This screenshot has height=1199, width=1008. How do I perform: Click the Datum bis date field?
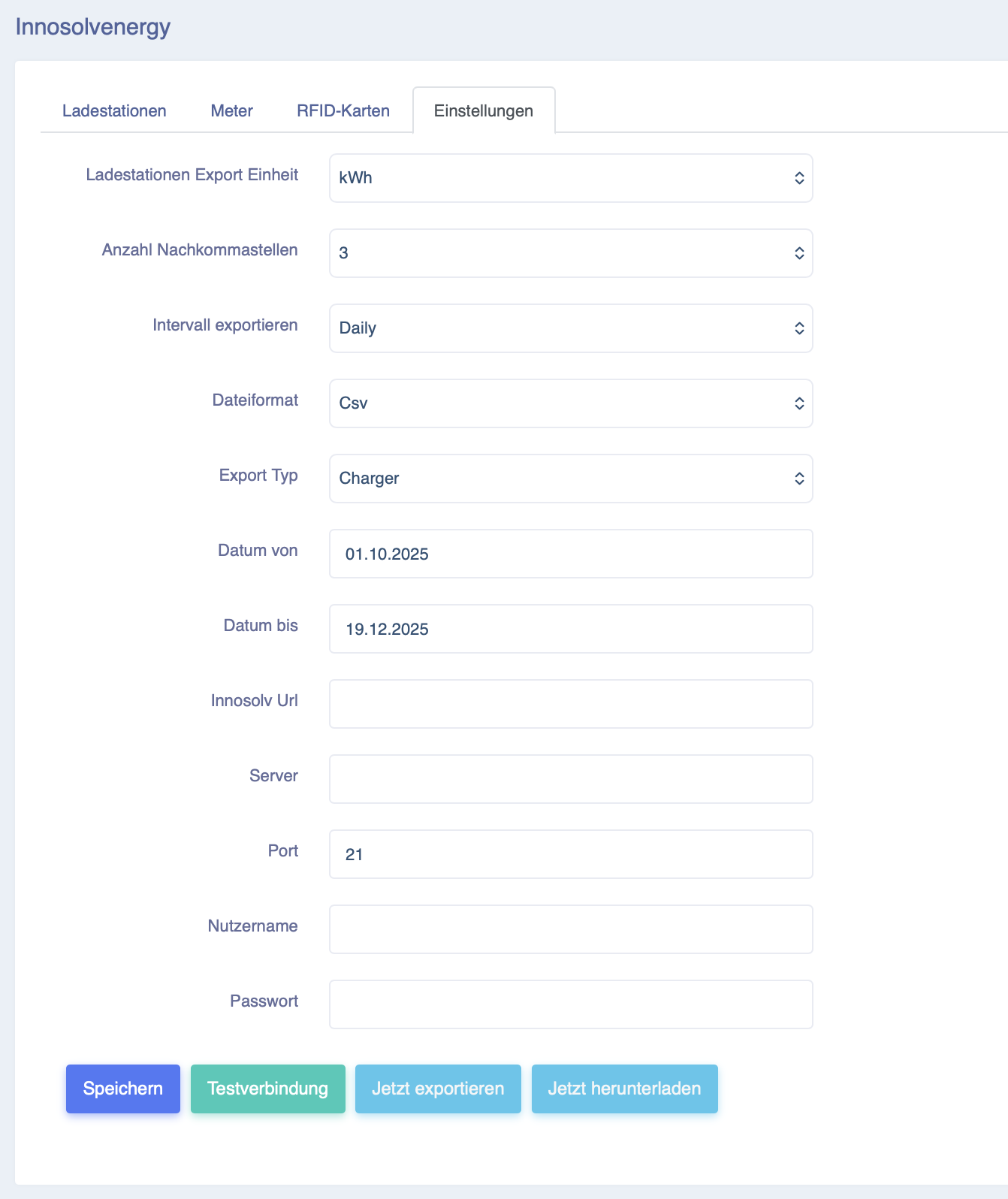pyautogui.click(x=570, y=629)
